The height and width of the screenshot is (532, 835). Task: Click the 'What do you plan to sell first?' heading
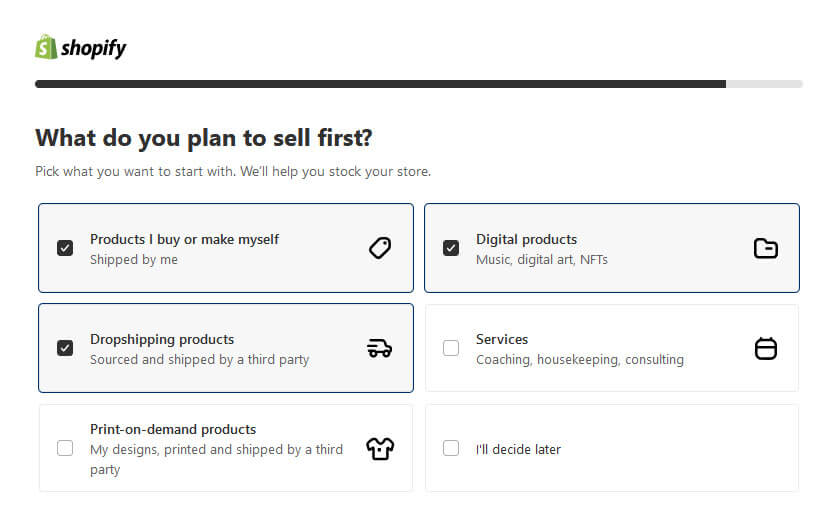[204, 138]
